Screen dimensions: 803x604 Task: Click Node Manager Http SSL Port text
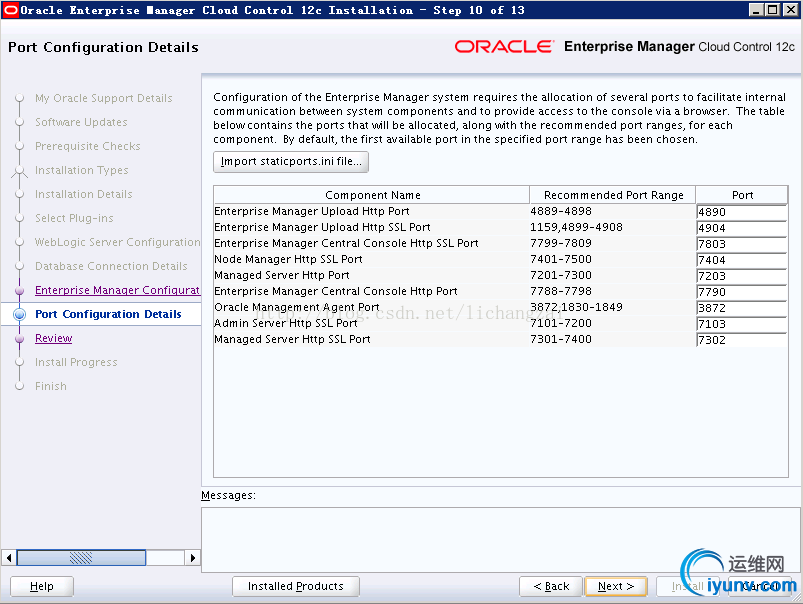(x=288, y=259)
